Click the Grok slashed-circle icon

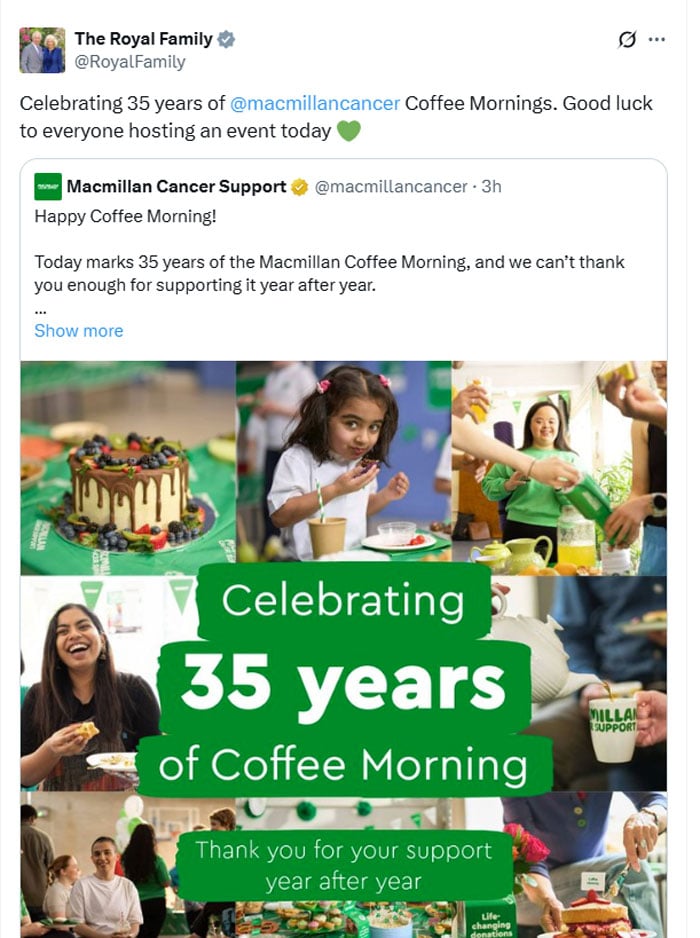[627, 40]
